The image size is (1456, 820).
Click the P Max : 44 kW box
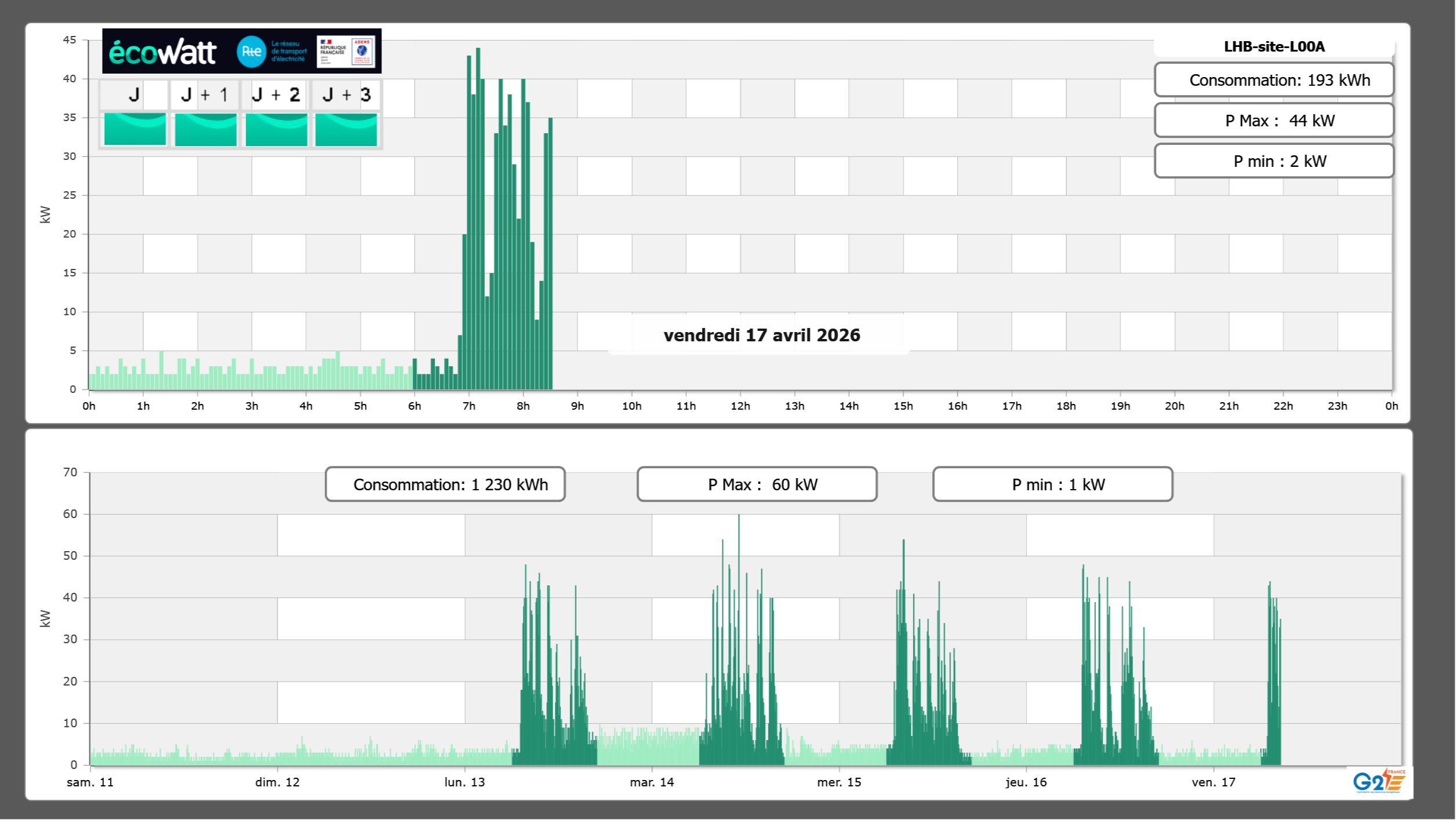pyautogui.click(x=1273, y=121)
